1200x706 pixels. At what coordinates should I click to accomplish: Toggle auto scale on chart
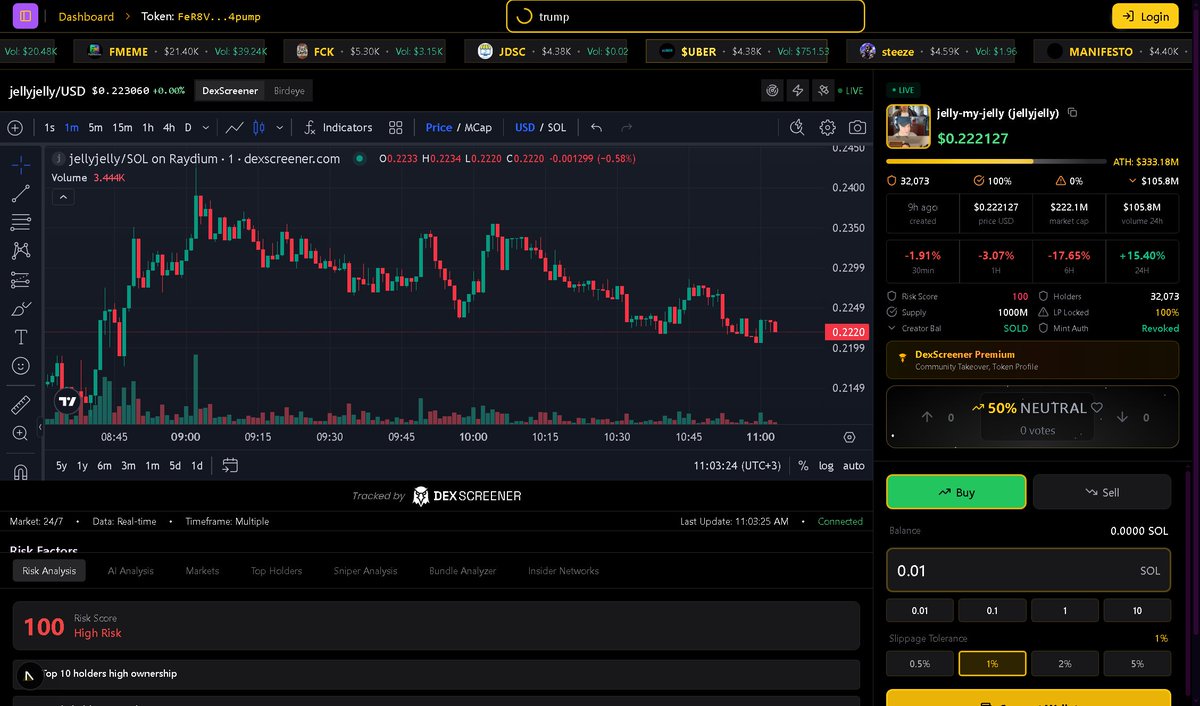point(854,465)
